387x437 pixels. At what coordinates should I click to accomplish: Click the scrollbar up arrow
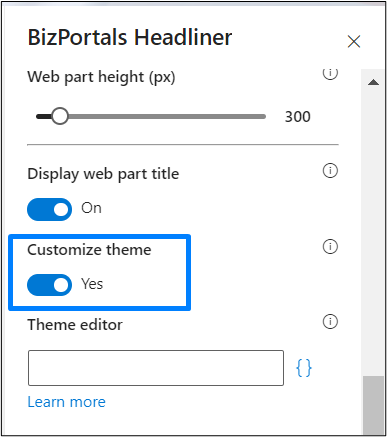pos(373,82)
